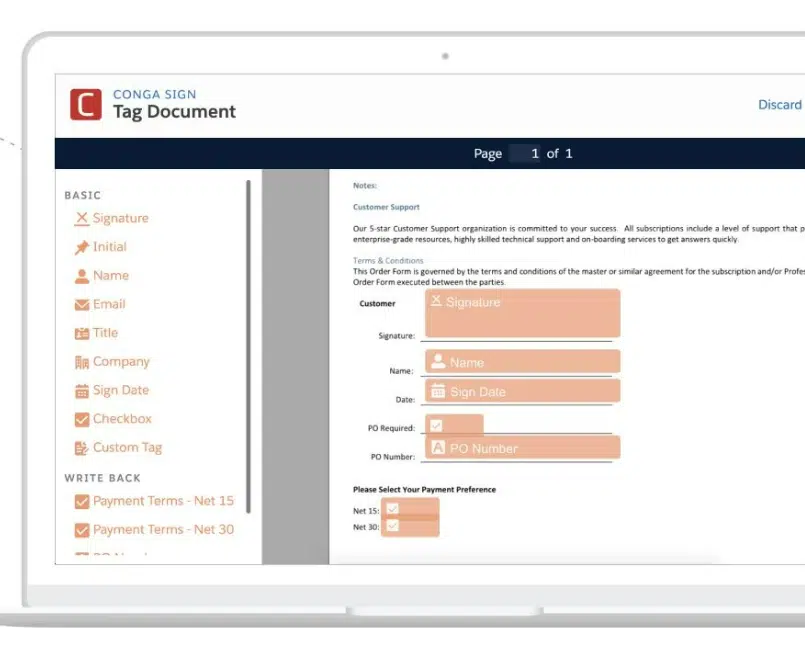The height and width of the screenshot is (647, 805).
Task: Click the A icon on PO Number tag
Action: 438,447
